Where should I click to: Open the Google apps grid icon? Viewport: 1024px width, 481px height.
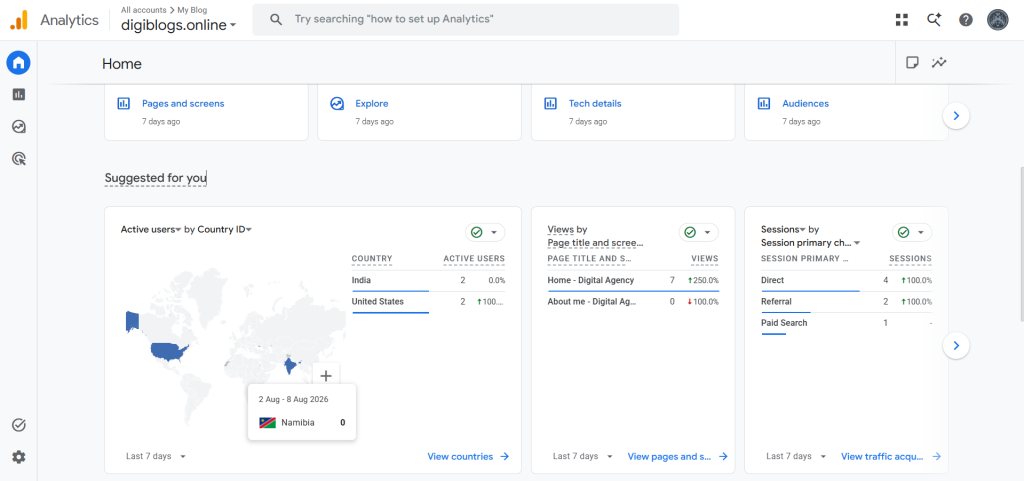click(902, 20)
